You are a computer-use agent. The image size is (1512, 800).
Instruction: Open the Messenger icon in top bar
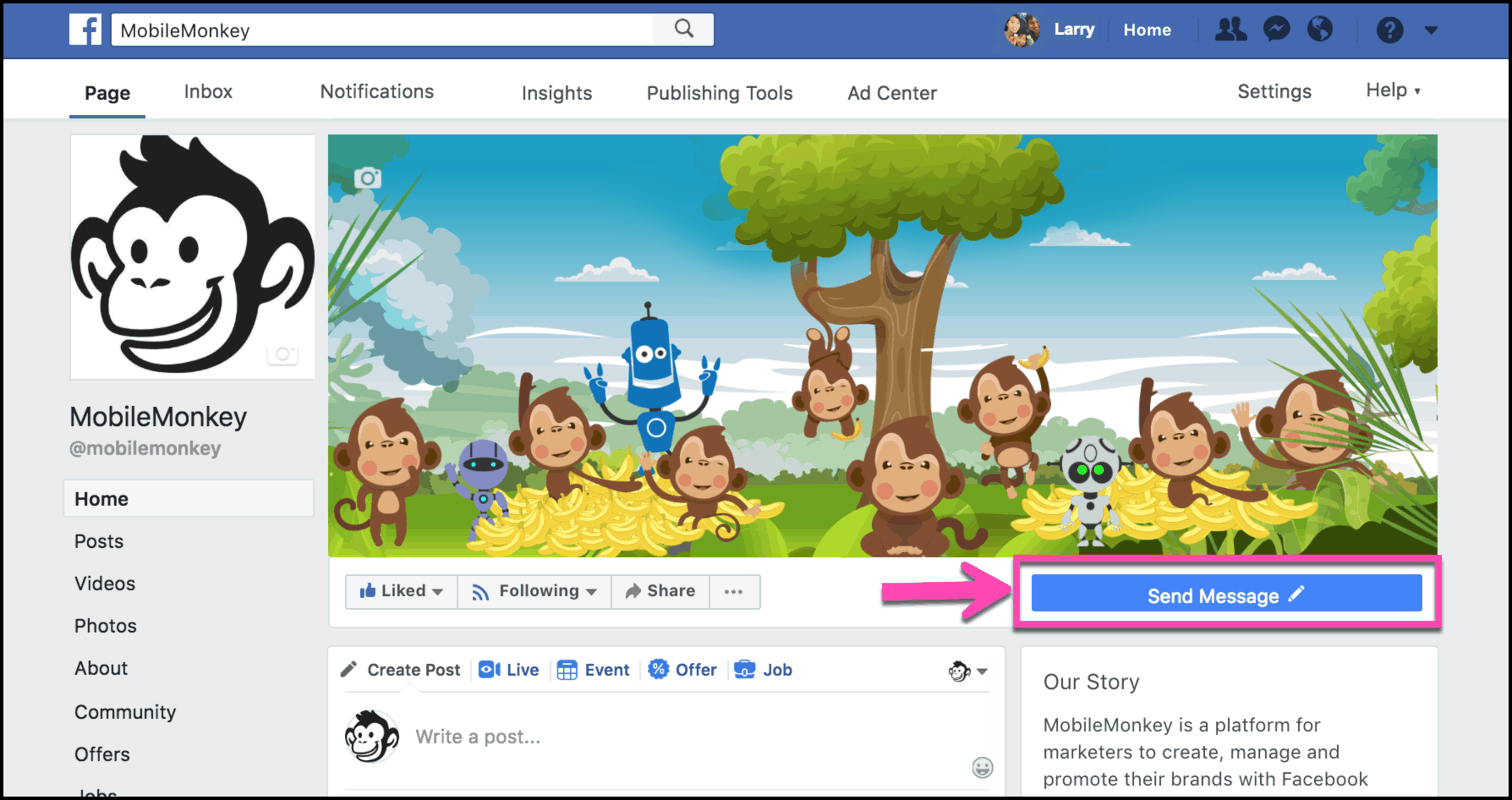(1276, 29)
